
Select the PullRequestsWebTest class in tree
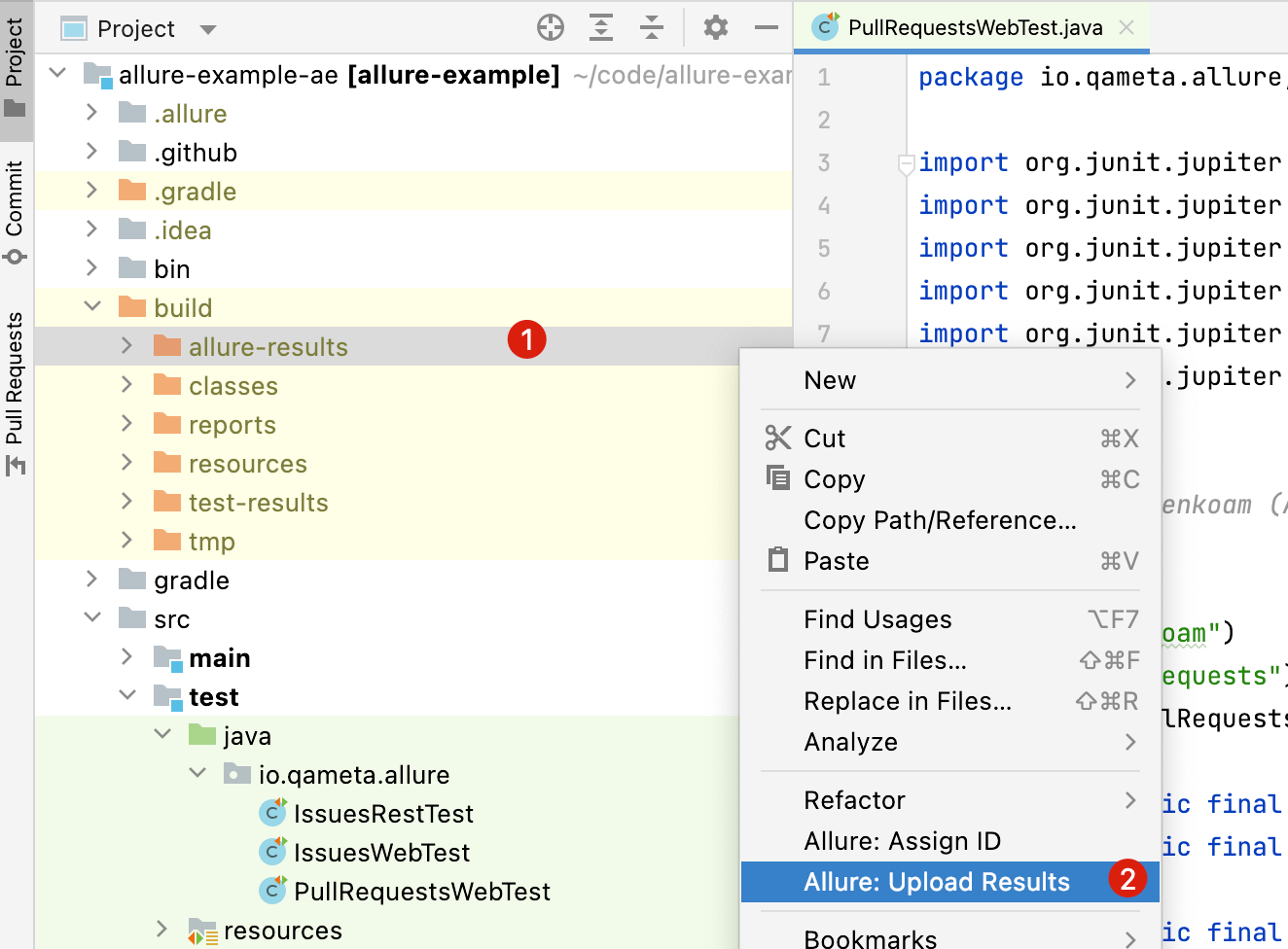pos(405,892)
